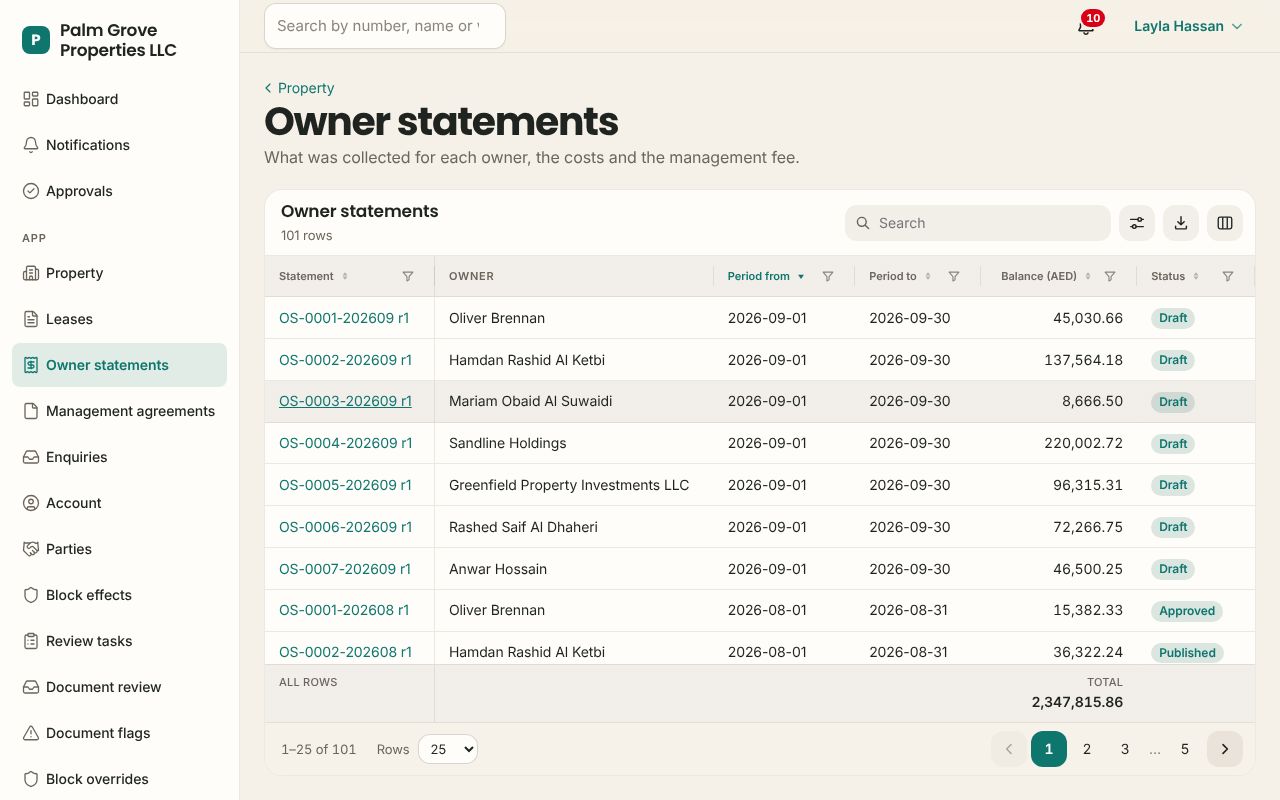Open Review tasks in the sidebar

point(120,641)
